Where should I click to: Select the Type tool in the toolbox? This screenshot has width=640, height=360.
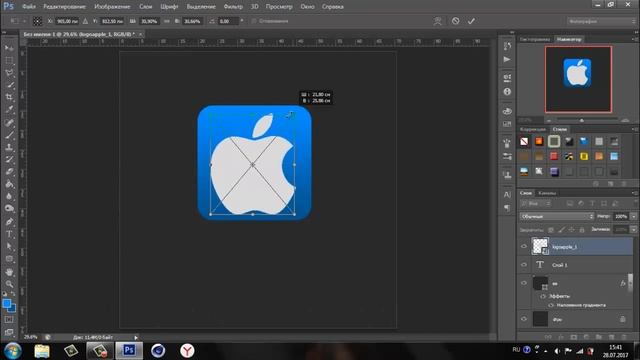(x=9, y=234)
